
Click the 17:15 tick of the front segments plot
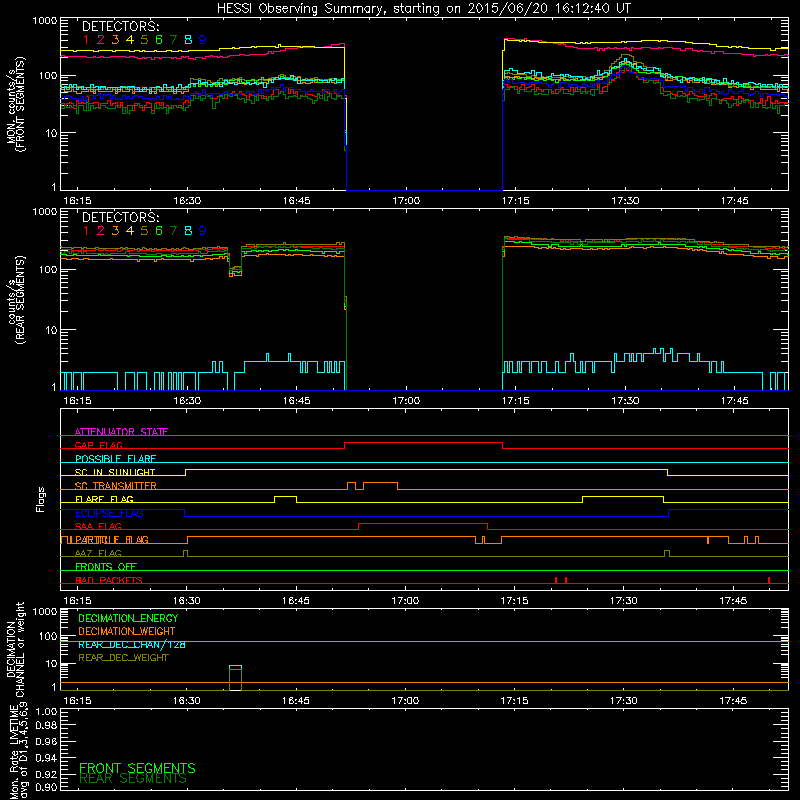(515, 201)
